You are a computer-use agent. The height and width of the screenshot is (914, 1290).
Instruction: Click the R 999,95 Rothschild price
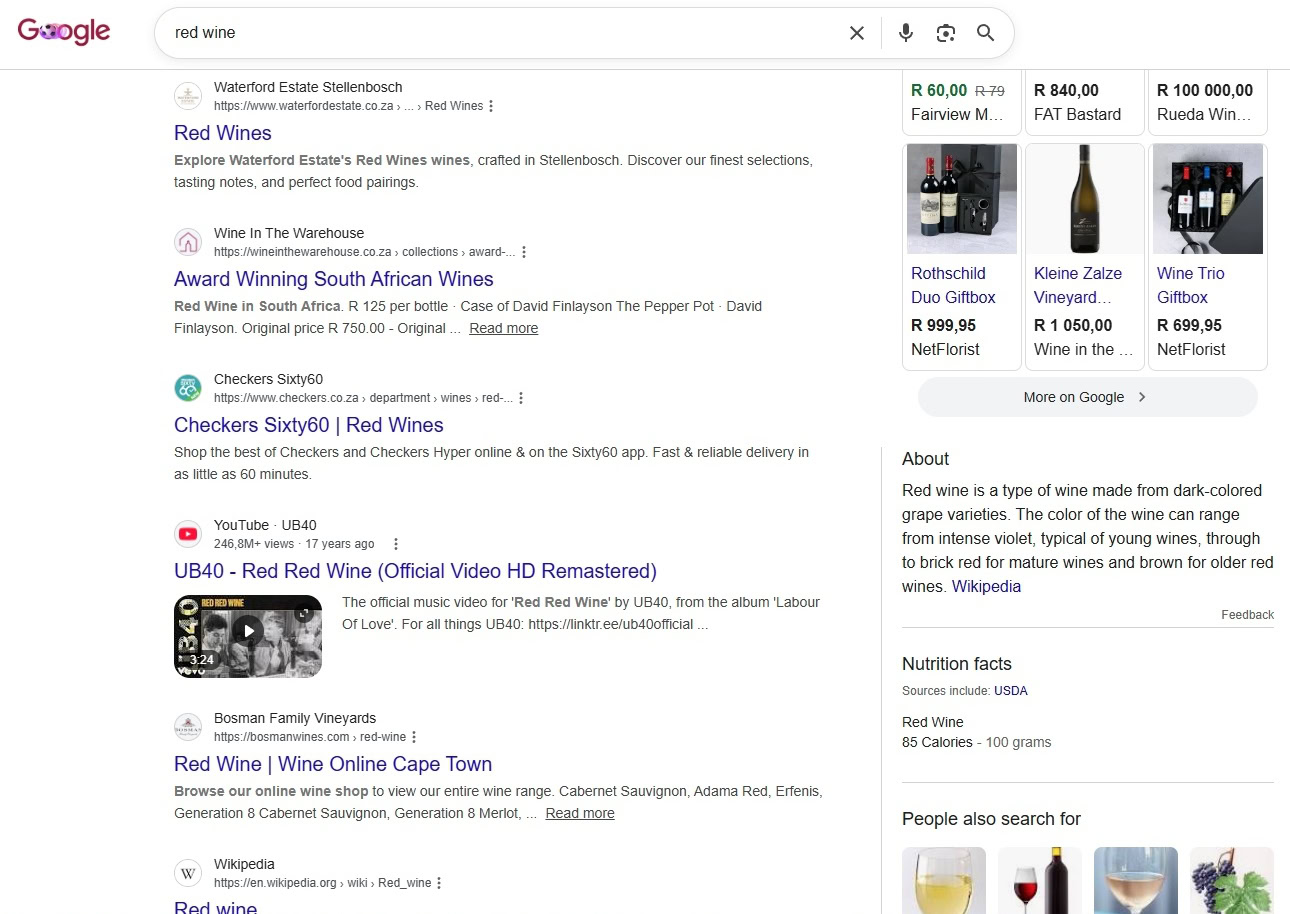point(943,325)
